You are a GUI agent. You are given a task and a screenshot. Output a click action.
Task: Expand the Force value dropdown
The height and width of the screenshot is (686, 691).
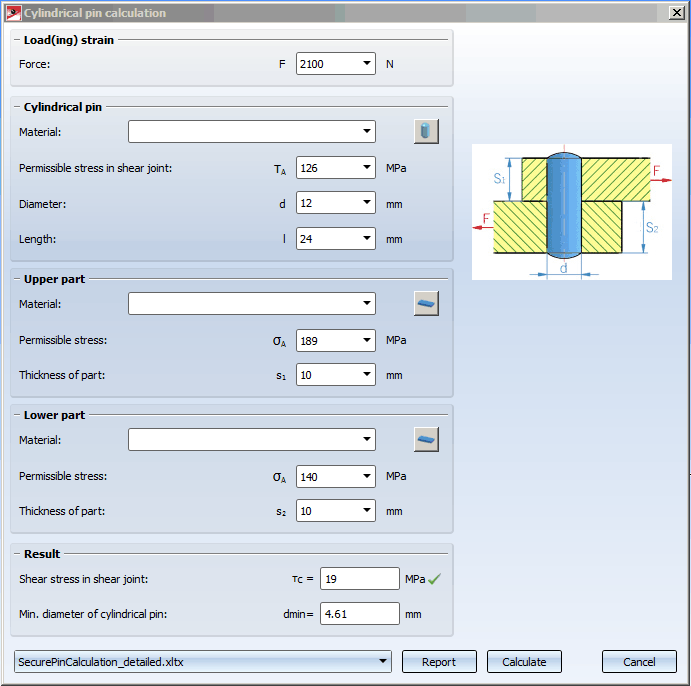point(366,64)
